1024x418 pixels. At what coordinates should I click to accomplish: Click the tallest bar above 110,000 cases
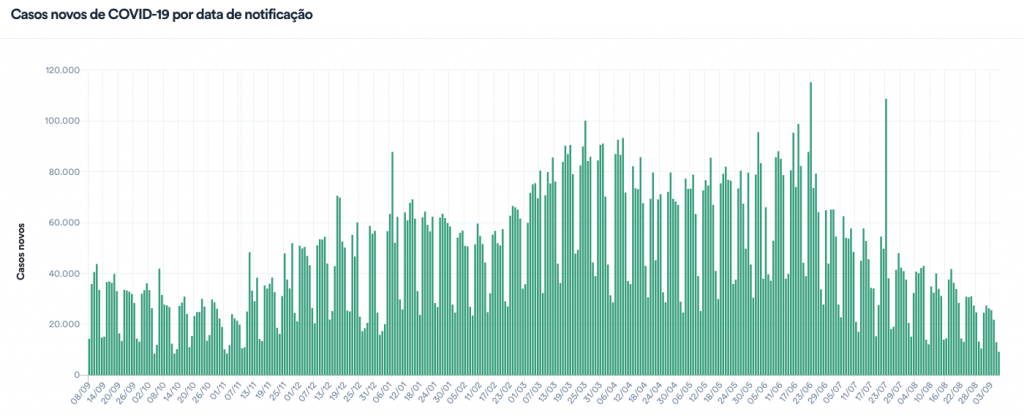click(810, 230)
